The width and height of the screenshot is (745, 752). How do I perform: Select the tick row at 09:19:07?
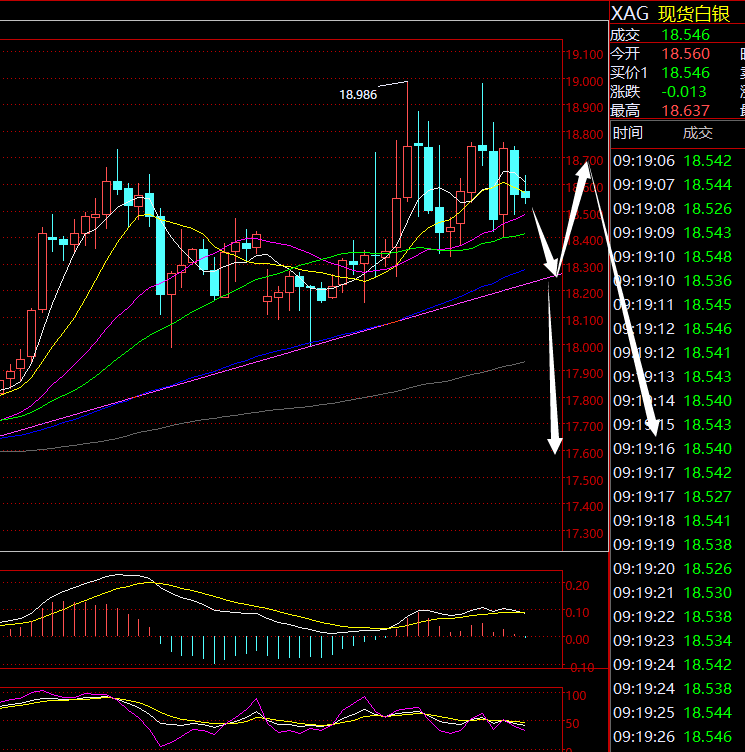[673, 185]
